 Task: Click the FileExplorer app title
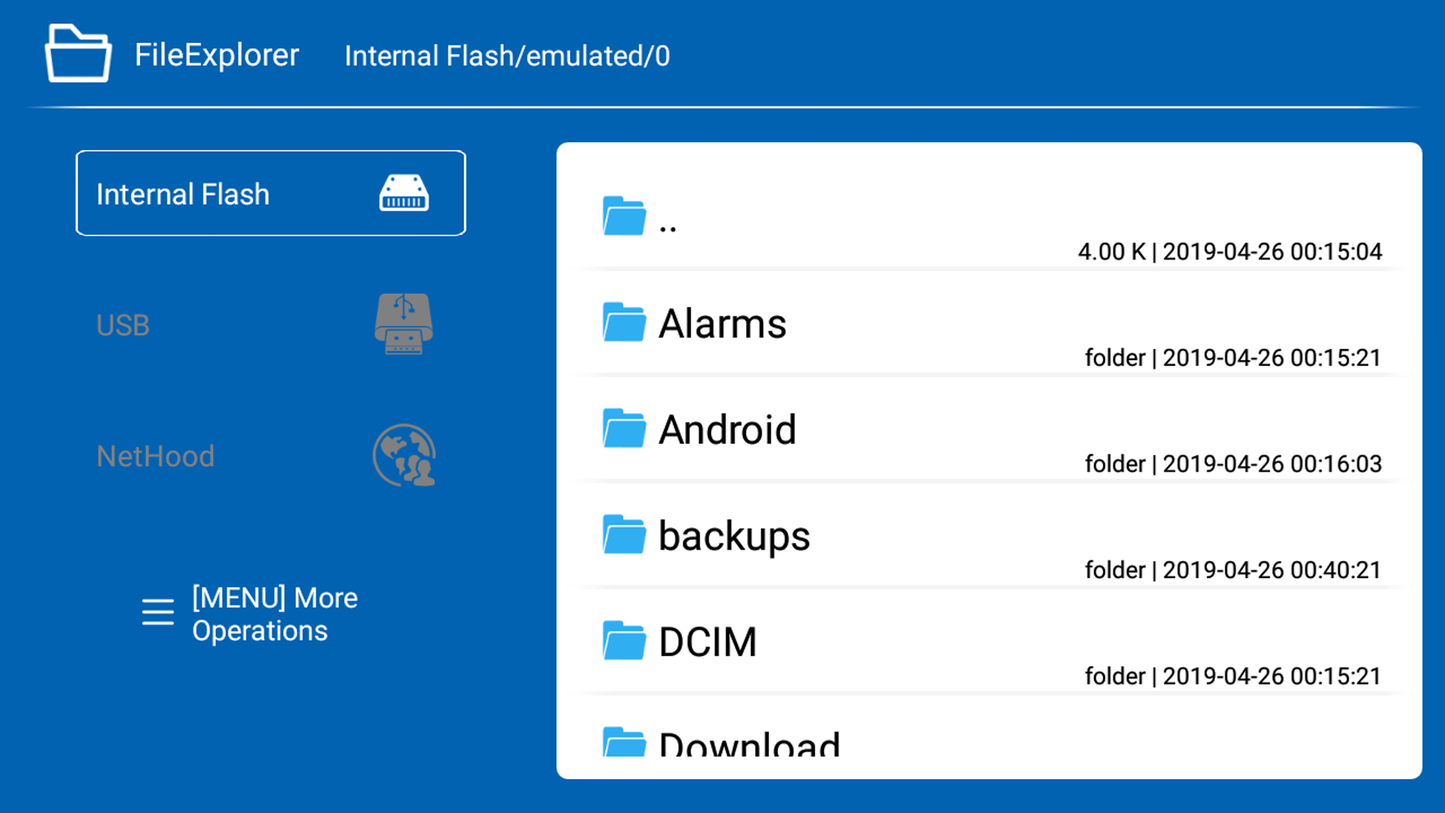pyautogui.click(x=216, y=55)
